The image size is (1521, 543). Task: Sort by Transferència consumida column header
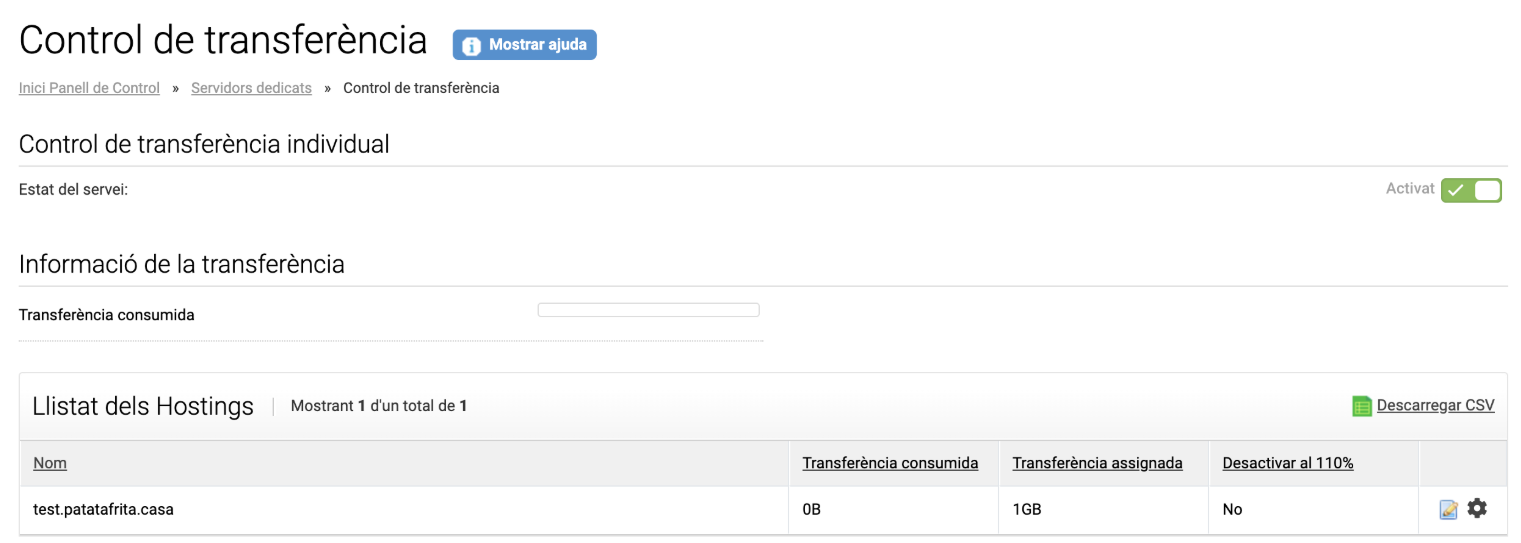(x=890, y=463)
